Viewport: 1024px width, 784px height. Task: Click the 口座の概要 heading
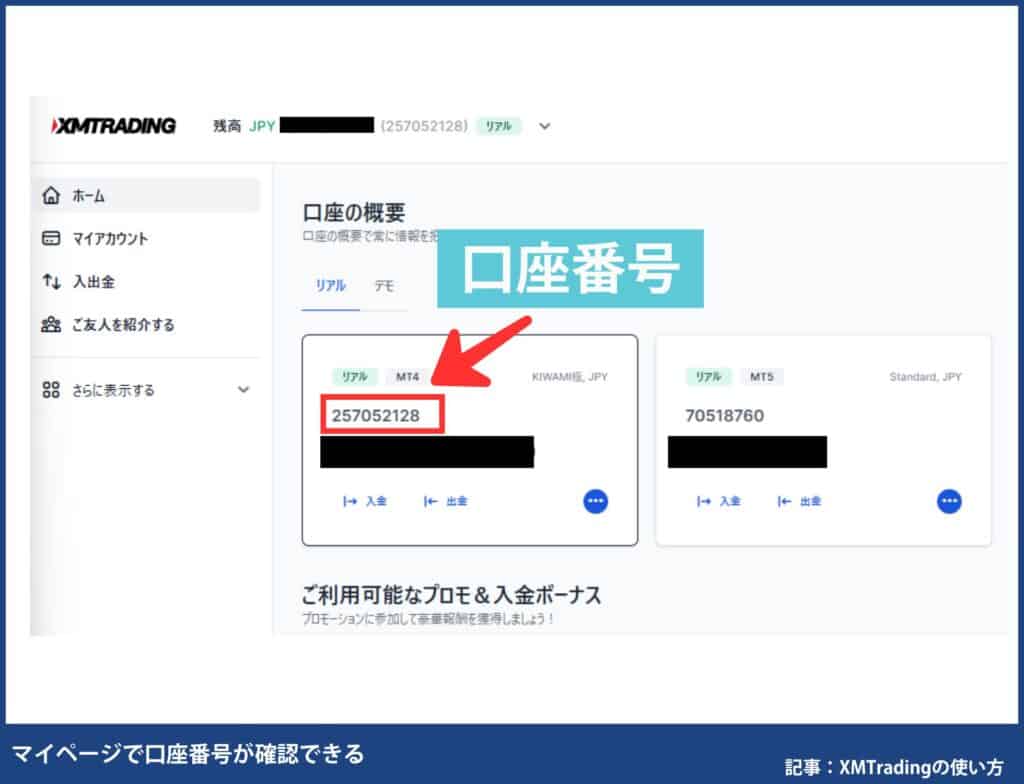(x=353, y=212)
